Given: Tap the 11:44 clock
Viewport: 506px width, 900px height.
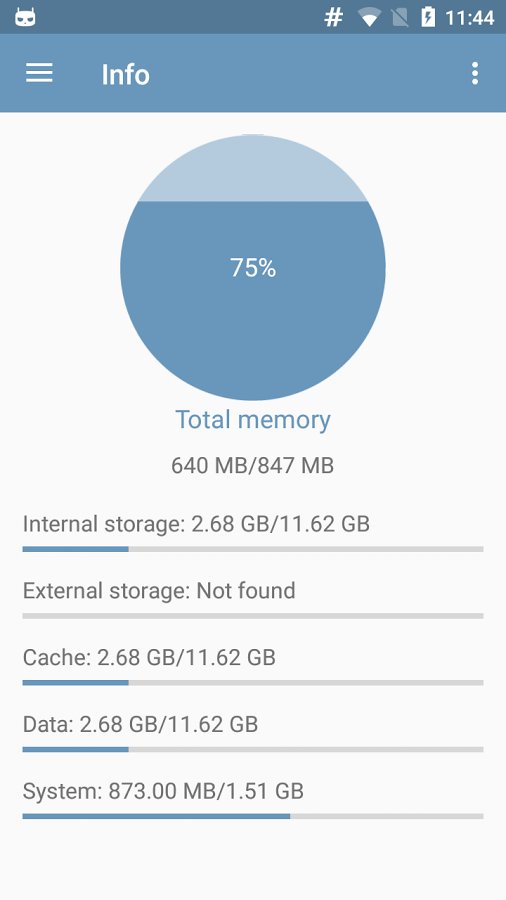Looking at the screenshot, I should 470,18.
